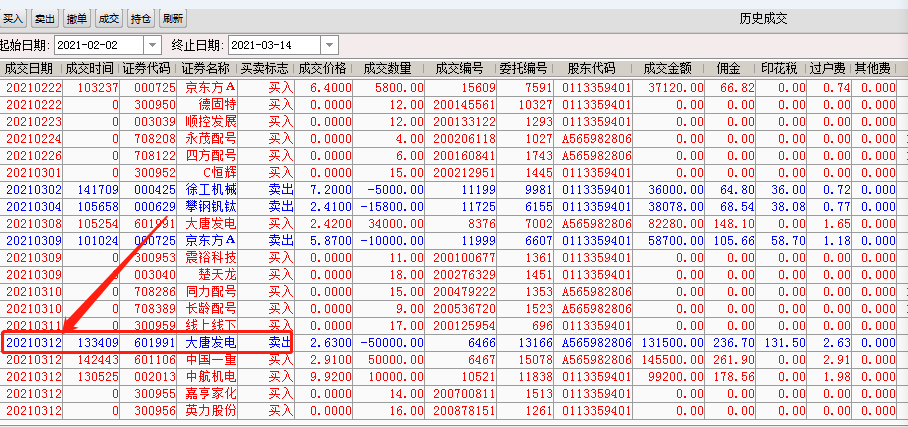The height and width of the screenshot is (427, 908).
Task: Click the 卖出 (Sell) toolbar button
Action: coord(44,18)
